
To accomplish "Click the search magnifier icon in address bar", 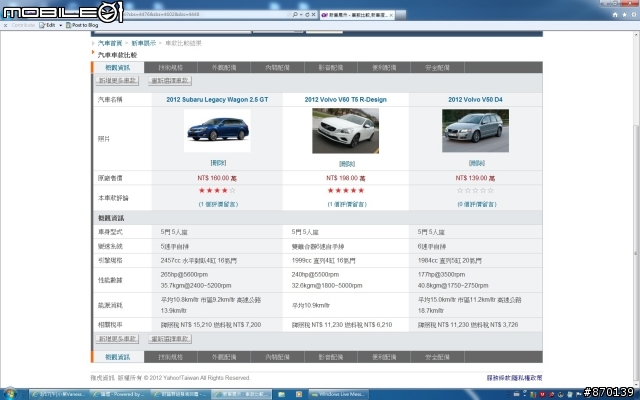I will tap(295, 15).
